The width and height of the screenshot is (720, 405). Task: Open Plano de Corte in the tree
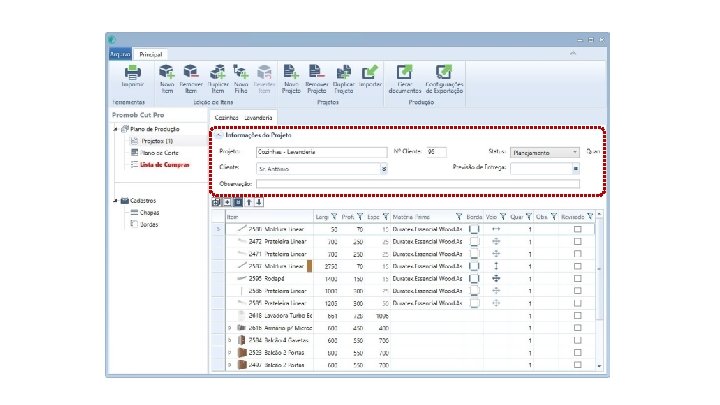point(159,153)
